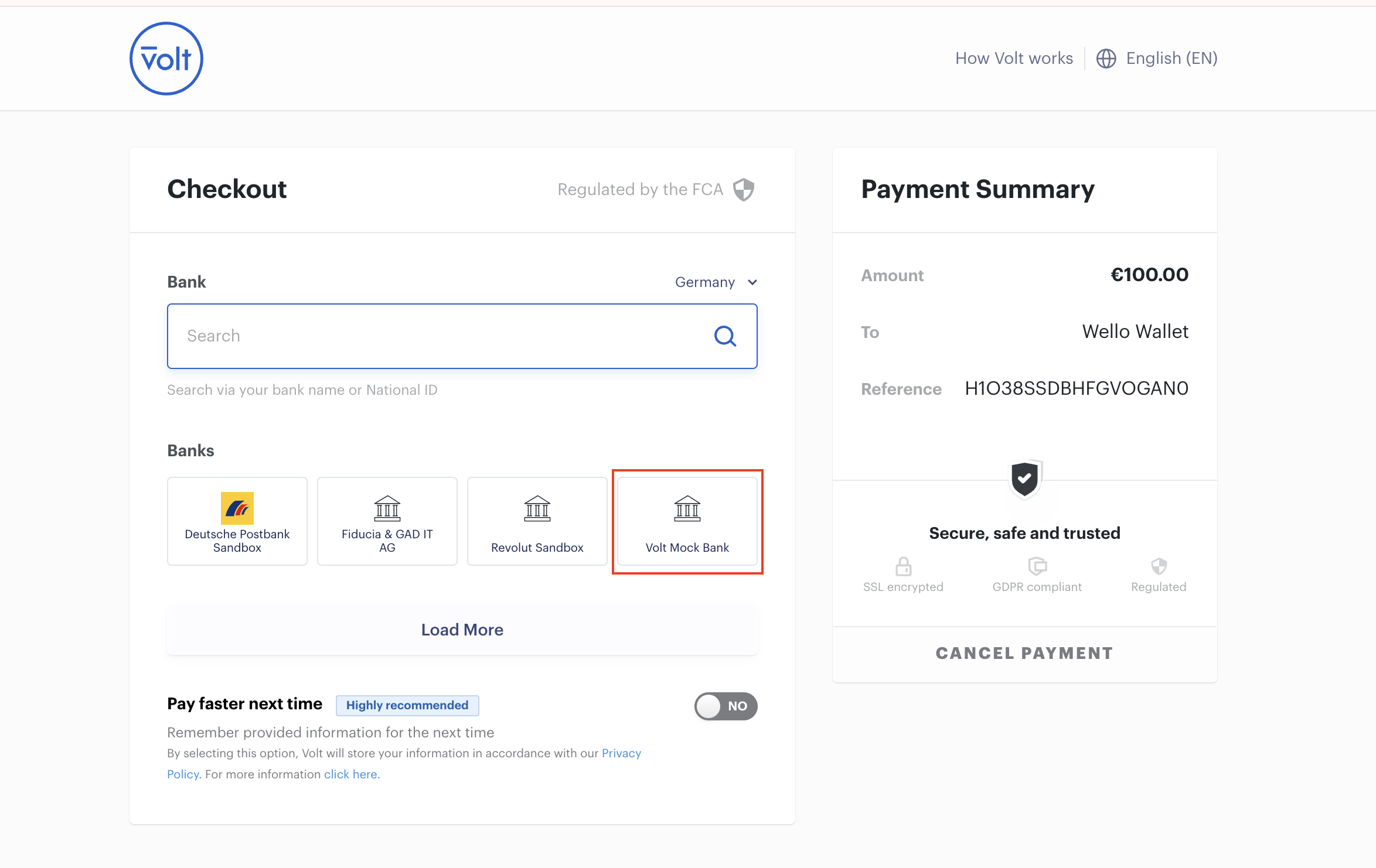Click reference H1O38SSDBHFGVOGANO
1376x868 pixels.
(x=1077, y=388)
